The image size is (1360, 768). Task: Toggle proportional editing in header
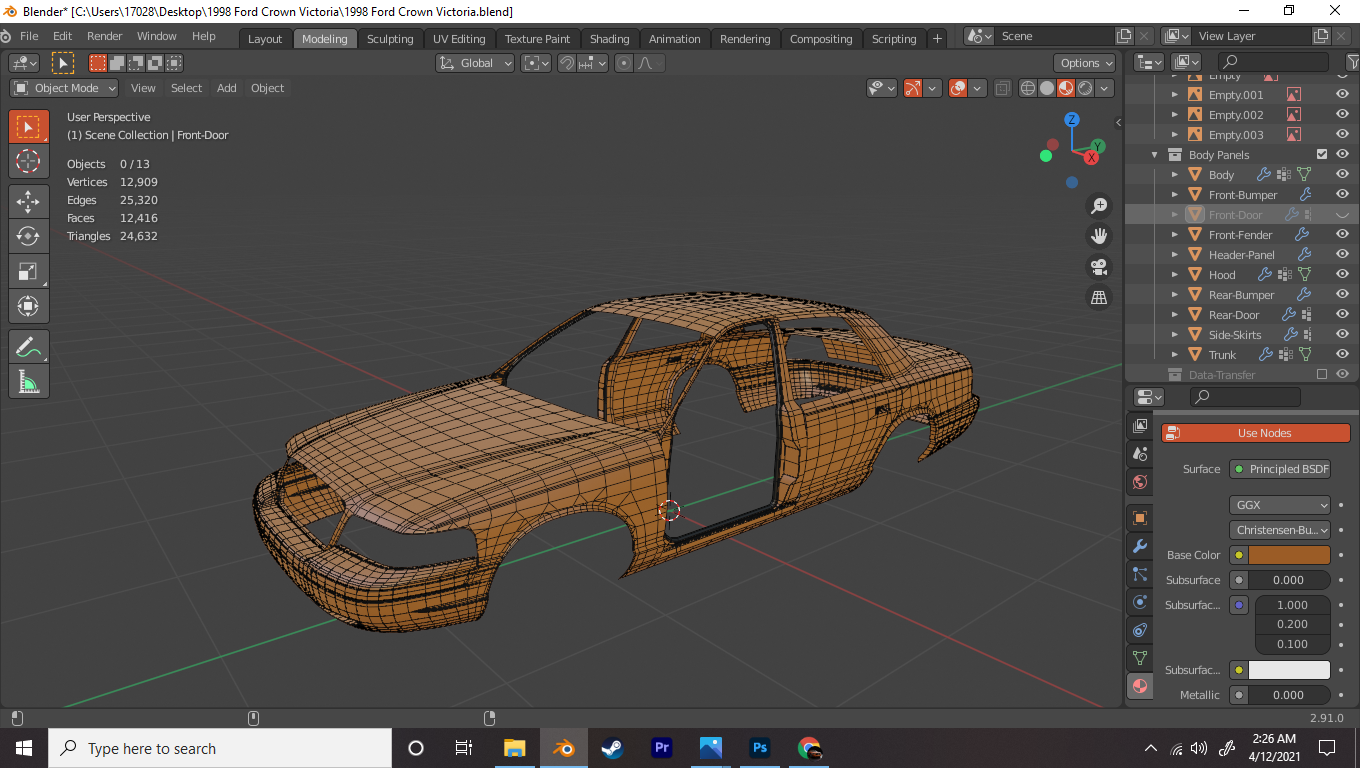(x=624, y=63)
